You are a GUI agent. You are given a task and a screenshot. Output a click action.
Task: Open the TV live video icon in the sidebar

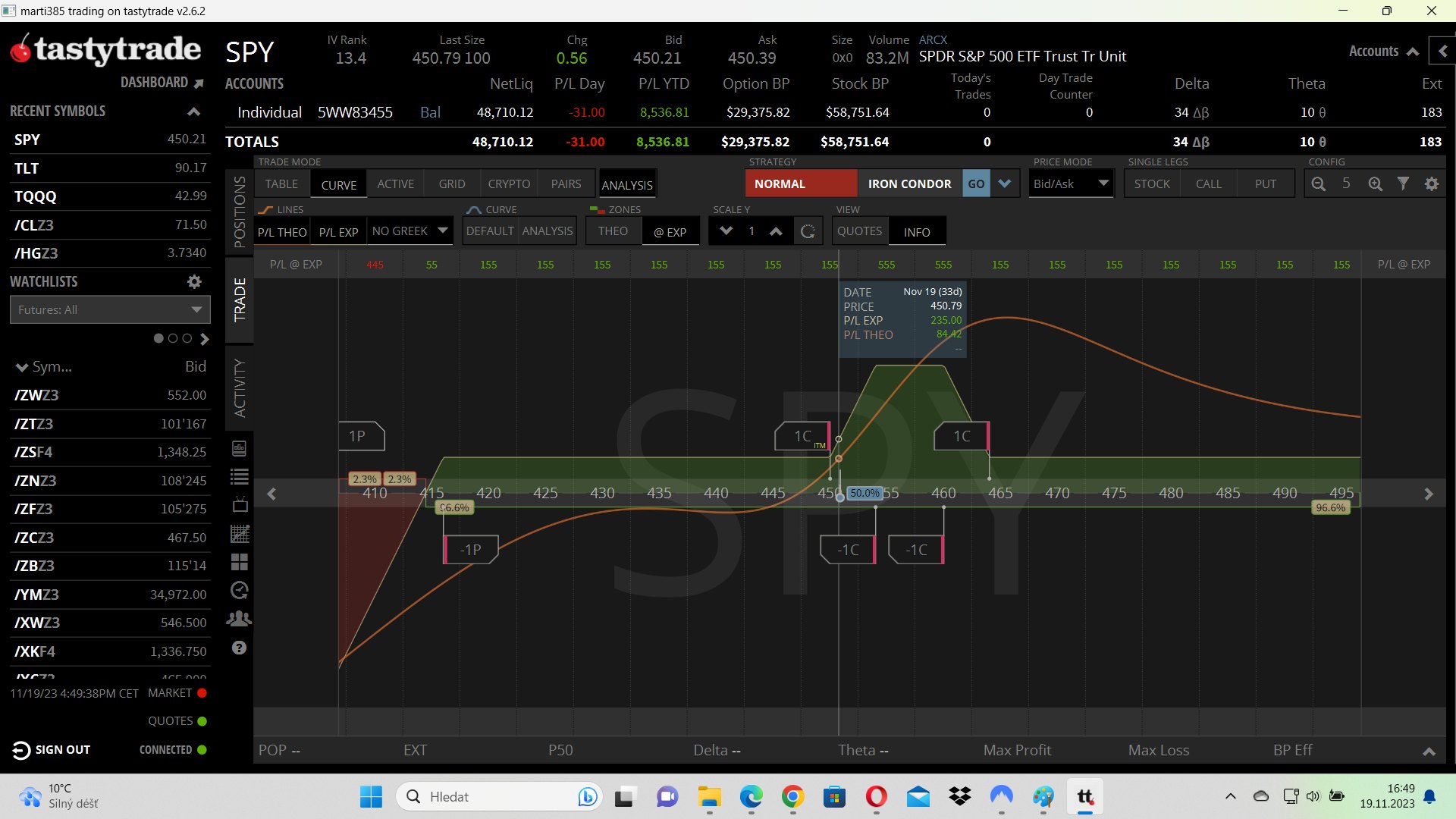pos(240,505)
